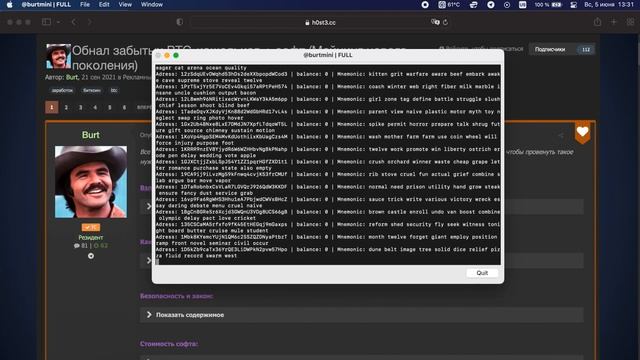Open Control Center from the menu bar

pyautogui.click(x=573, y=4)
